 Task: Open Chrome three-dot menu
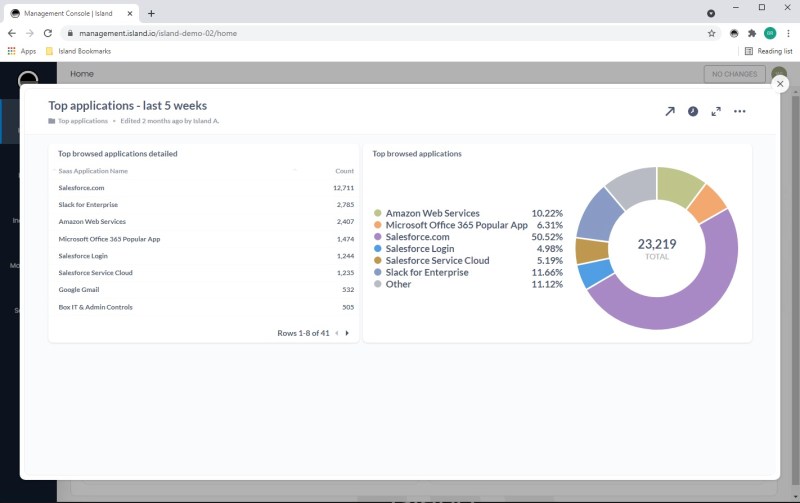tap(788, 33)
